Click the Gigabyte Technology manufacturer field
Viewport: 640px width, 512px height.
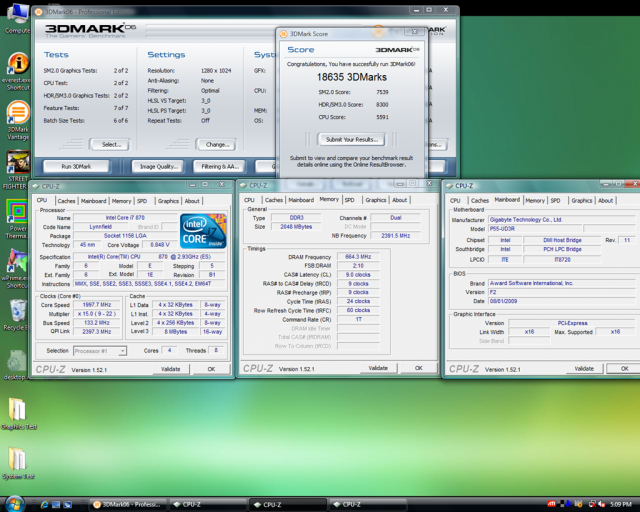(x=562, y=220)
